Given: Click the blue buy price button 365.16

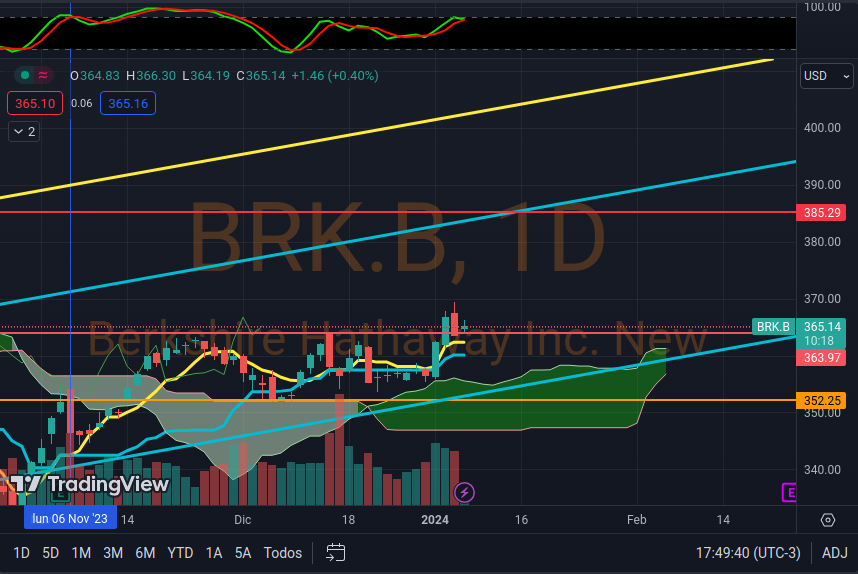Looking at the screenshot, I should 128,103.
